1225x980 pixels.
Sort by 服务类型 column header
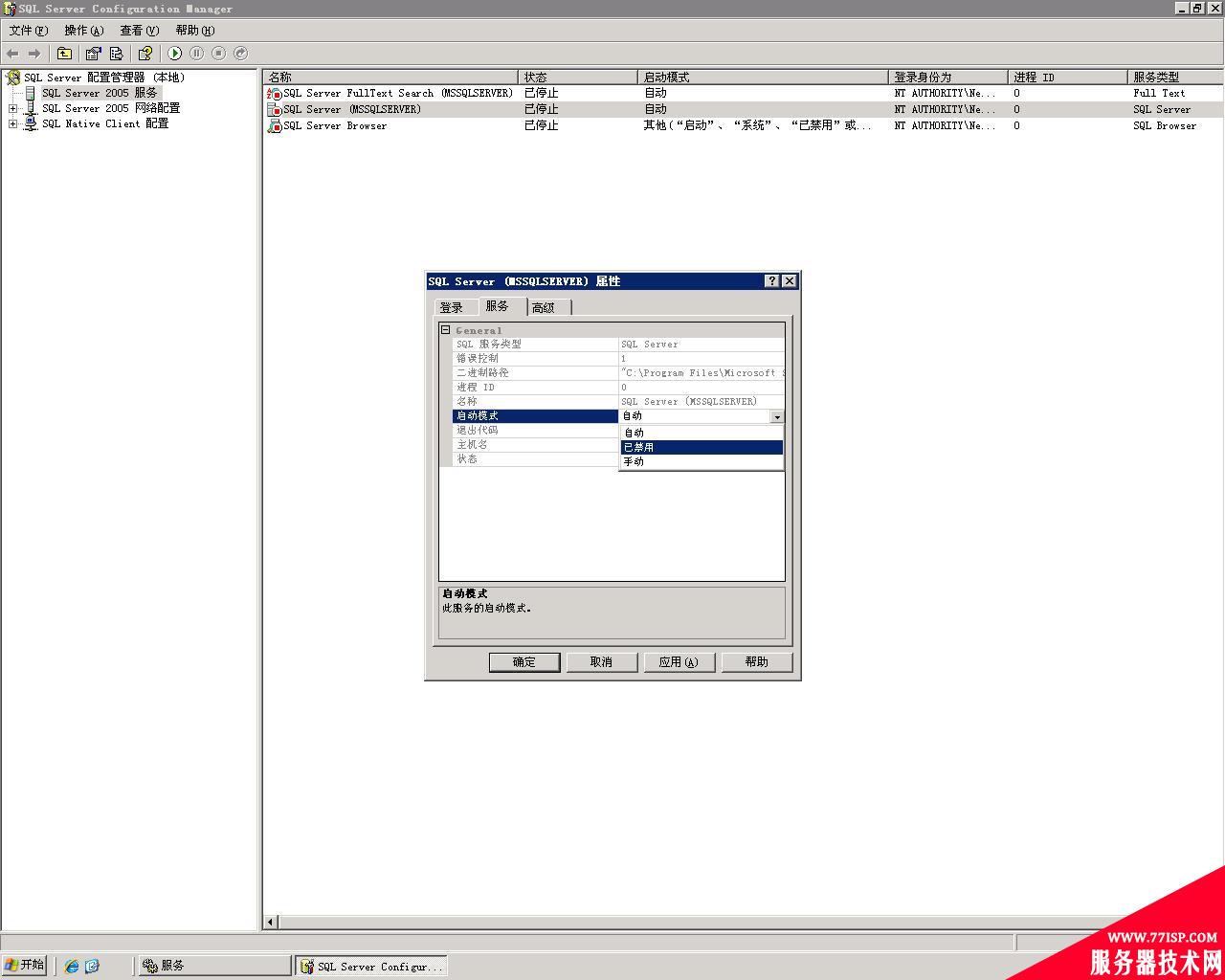point(1176,77)
